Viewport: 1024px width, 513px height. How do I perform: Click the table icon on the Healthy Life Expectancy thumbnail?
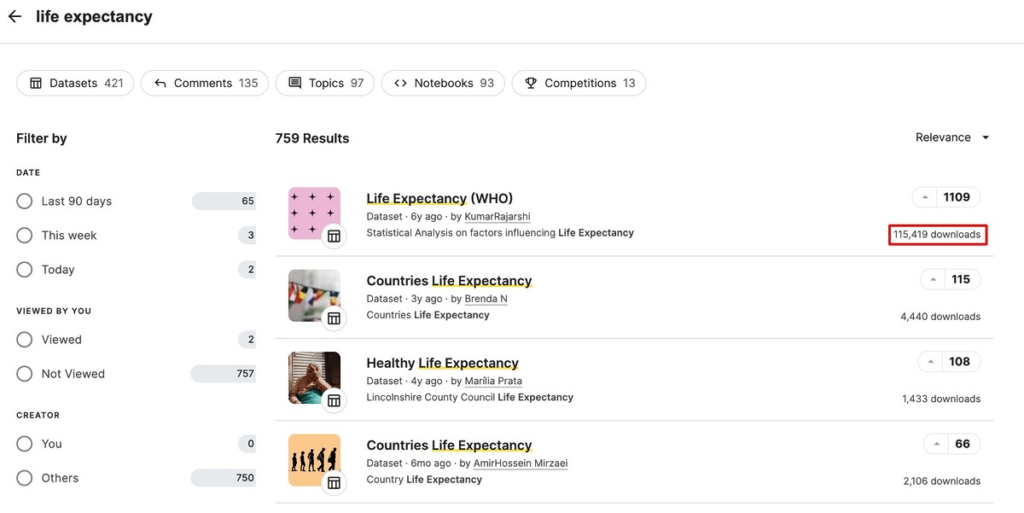pos(334,401)
